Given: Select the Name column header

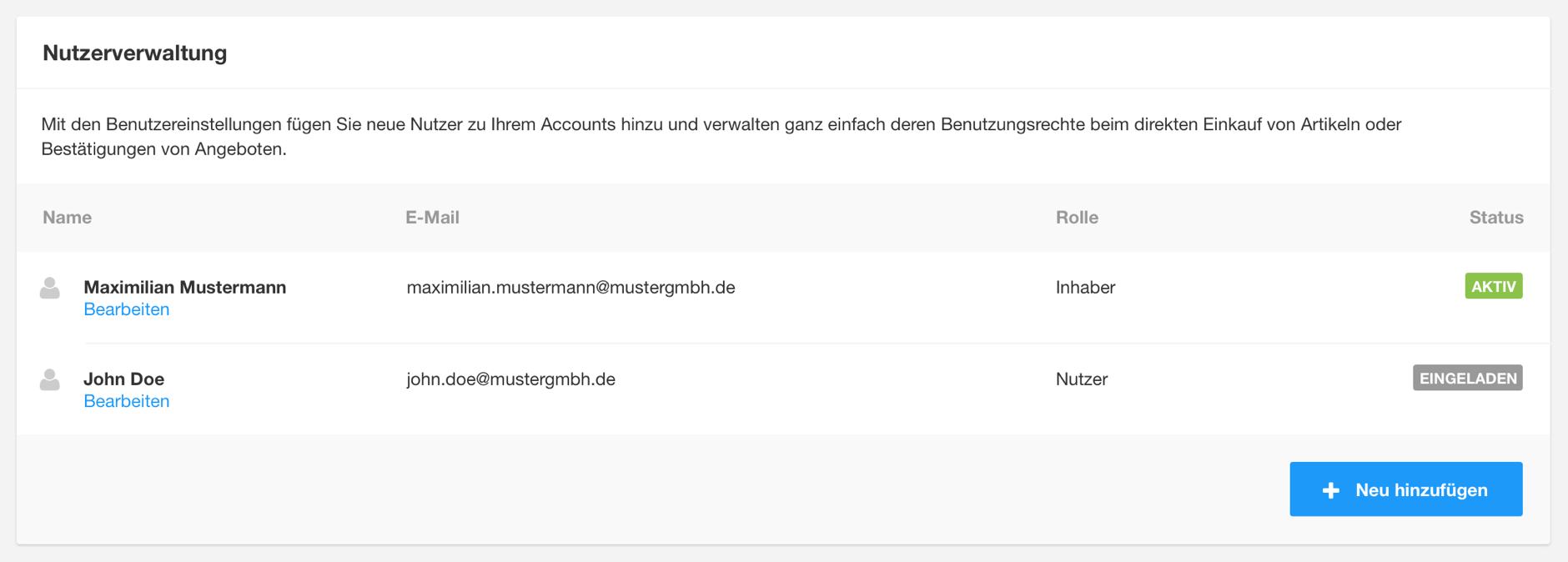Looking at the screenshot, I should coord(68,218).
